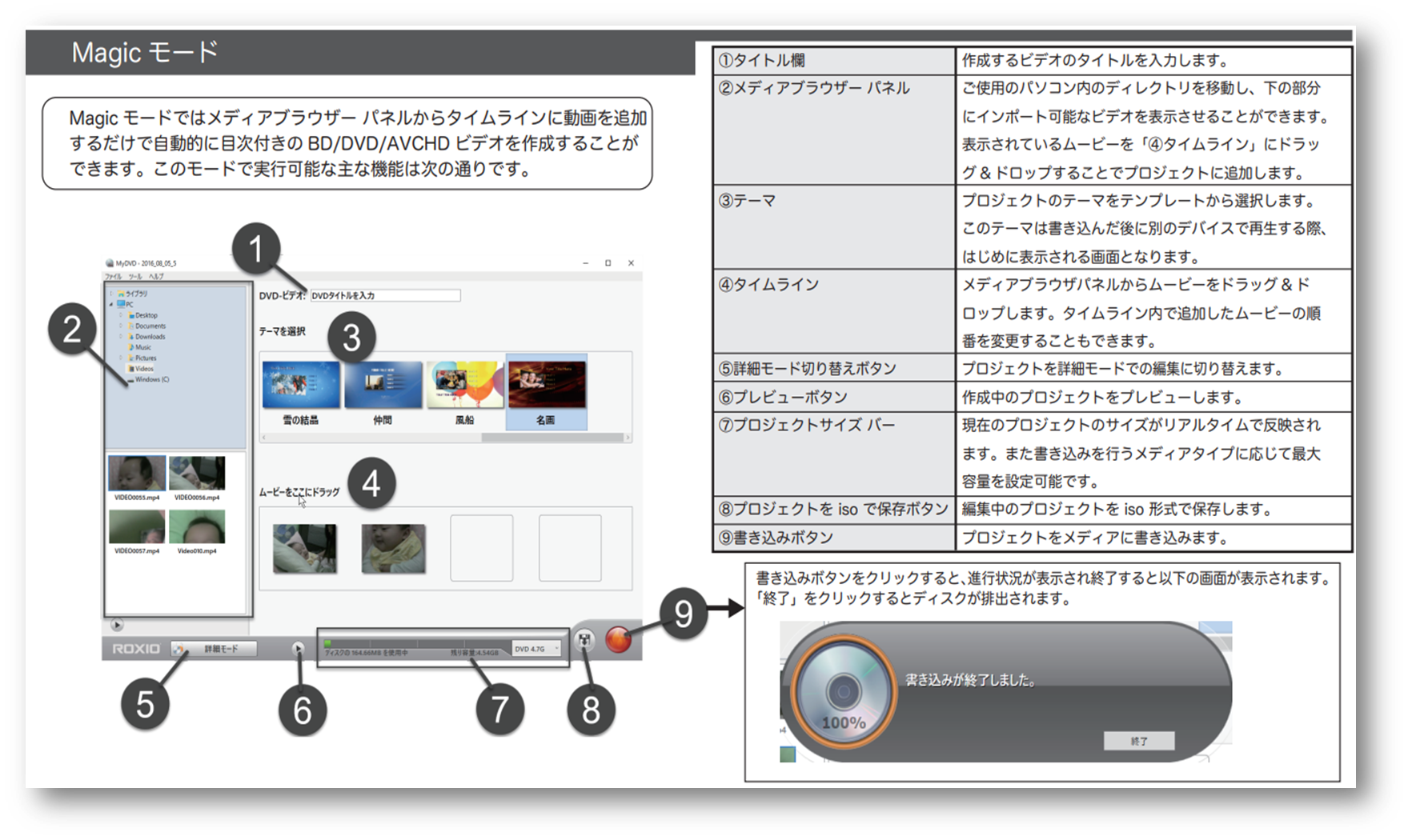Select the first movie clip in timeline
This screenshot has width=1408, height=840.
pos(304,548)
